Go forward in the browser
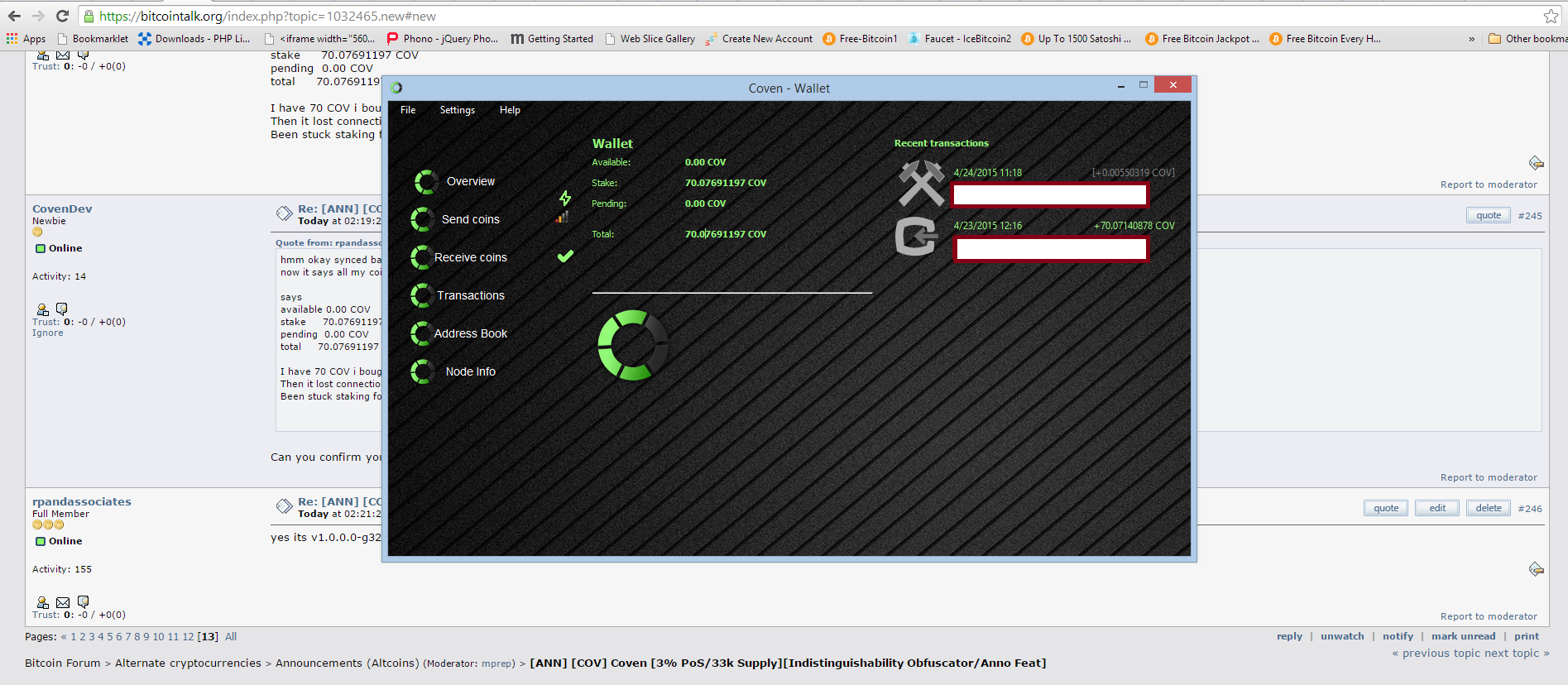 click(x=38, y=16)
